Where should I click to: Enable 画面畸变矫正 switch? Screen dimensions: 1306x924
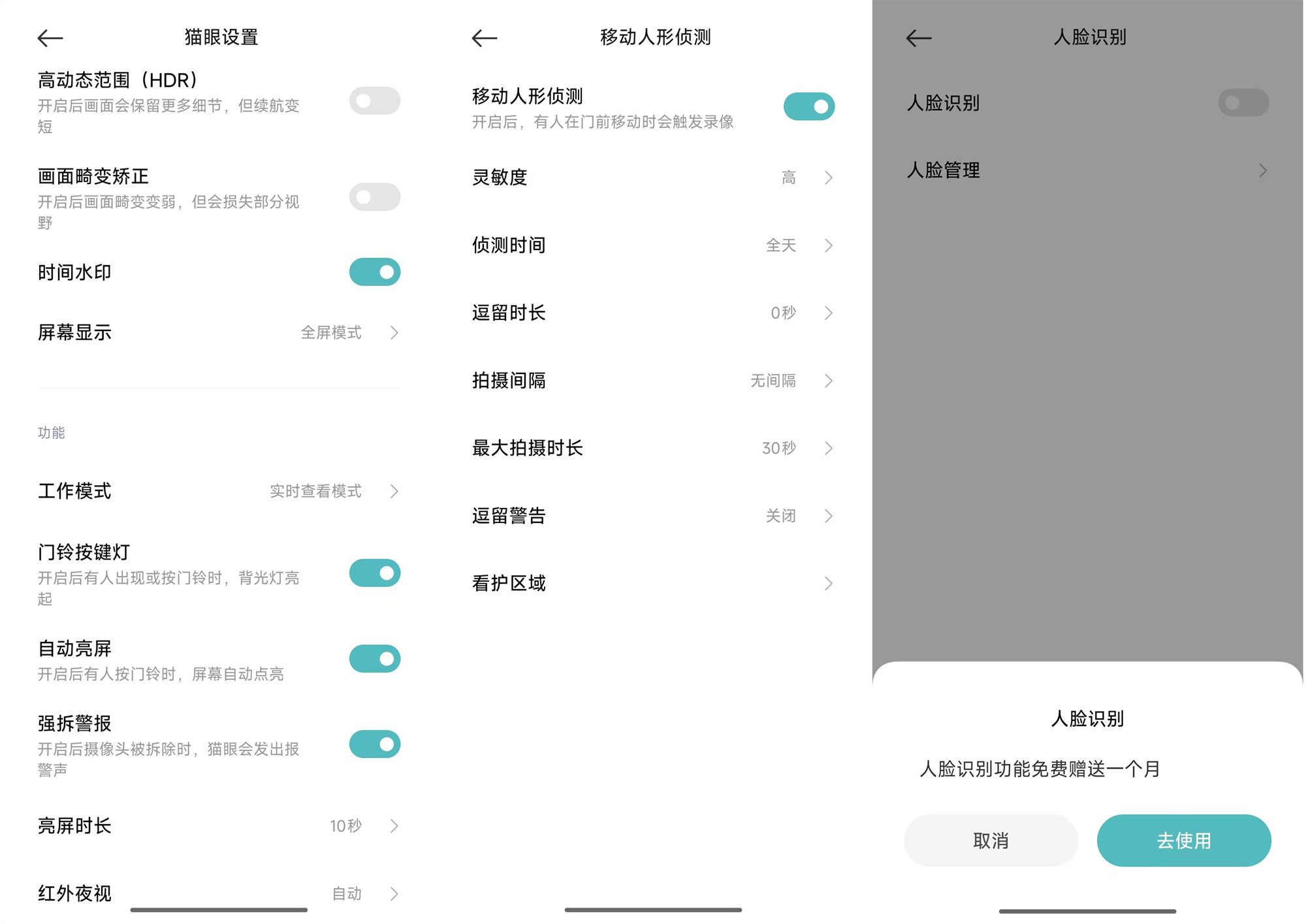pos(374,197)
